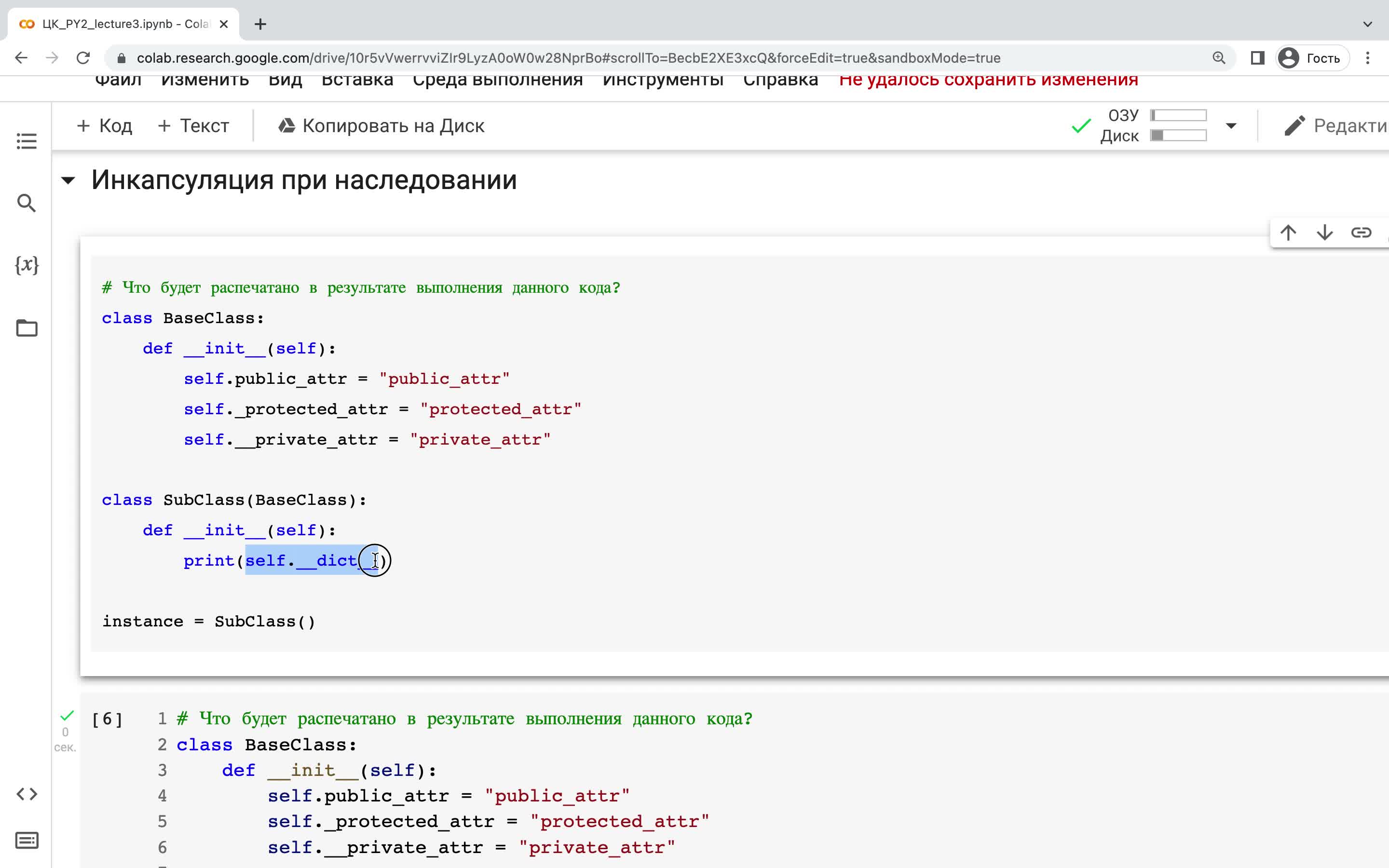Expand the tab search chevron
The height and width of the screenshot is (868, 1389).
(x=1368, y=24)
